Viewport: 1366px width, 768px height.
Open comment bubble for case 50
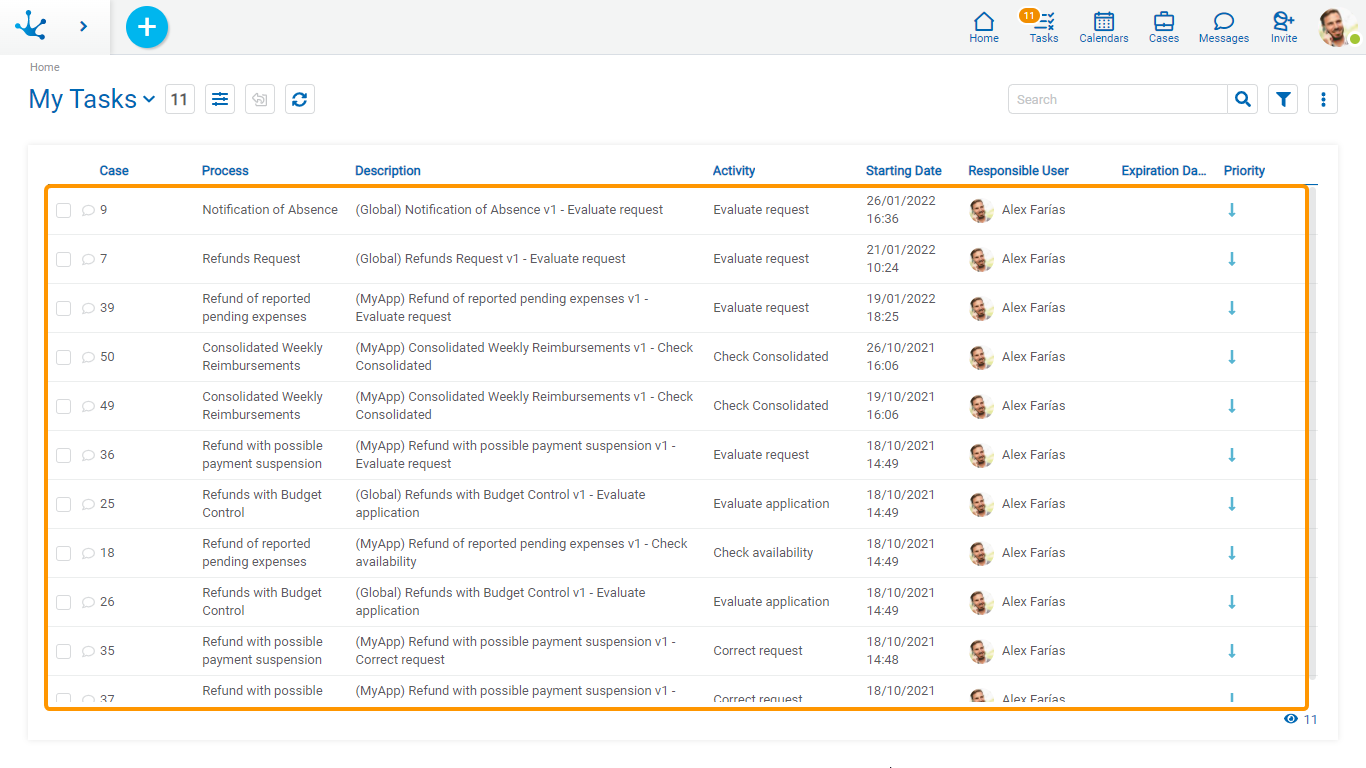coord(88,357)
